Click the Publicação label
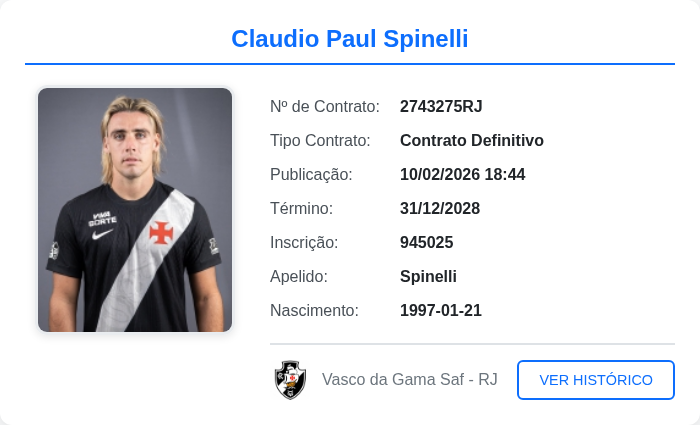This screenshot has width=700, height=425. (311, 174)
